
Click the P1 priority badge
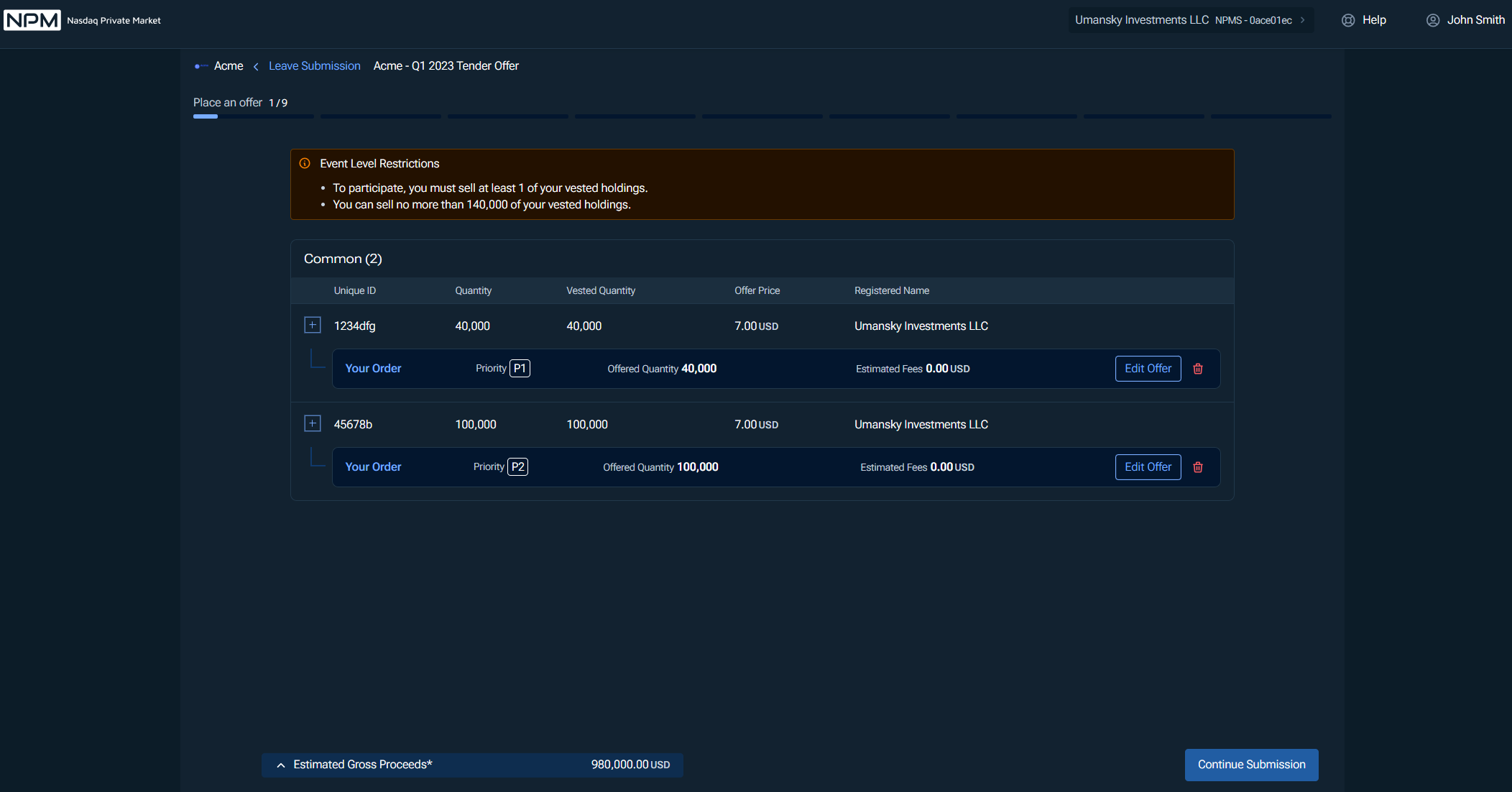[520, 369]
